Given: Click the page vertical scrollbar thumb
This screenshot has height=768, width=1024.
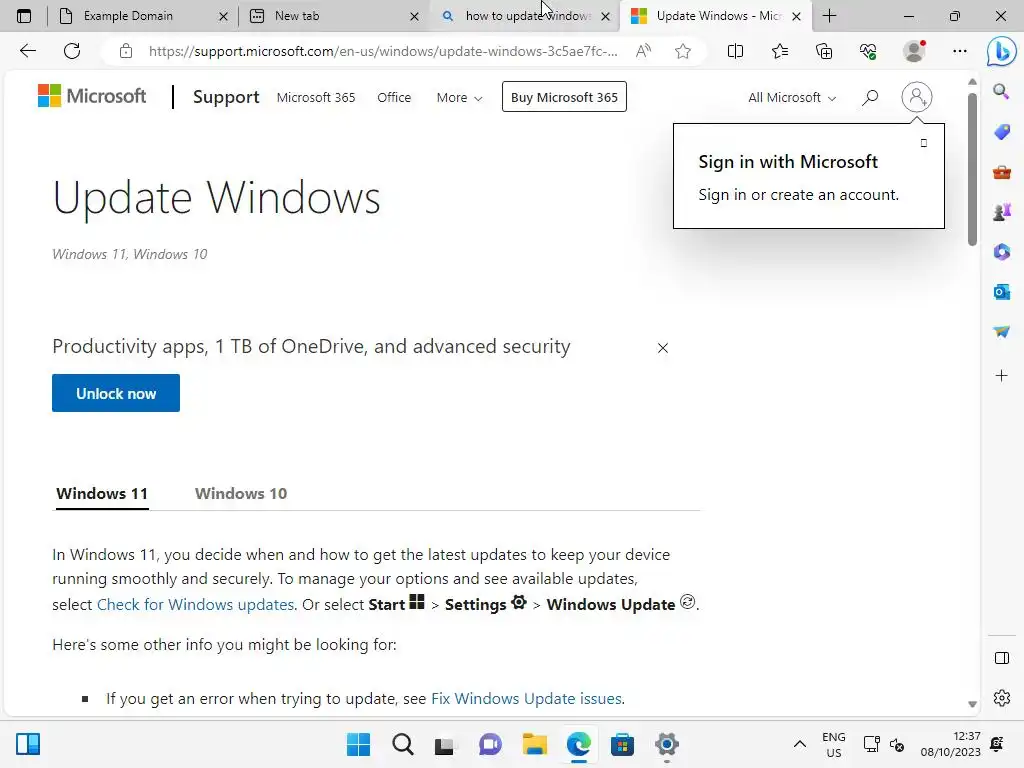Looking at the screenshot, I should (x=972, y=169).
